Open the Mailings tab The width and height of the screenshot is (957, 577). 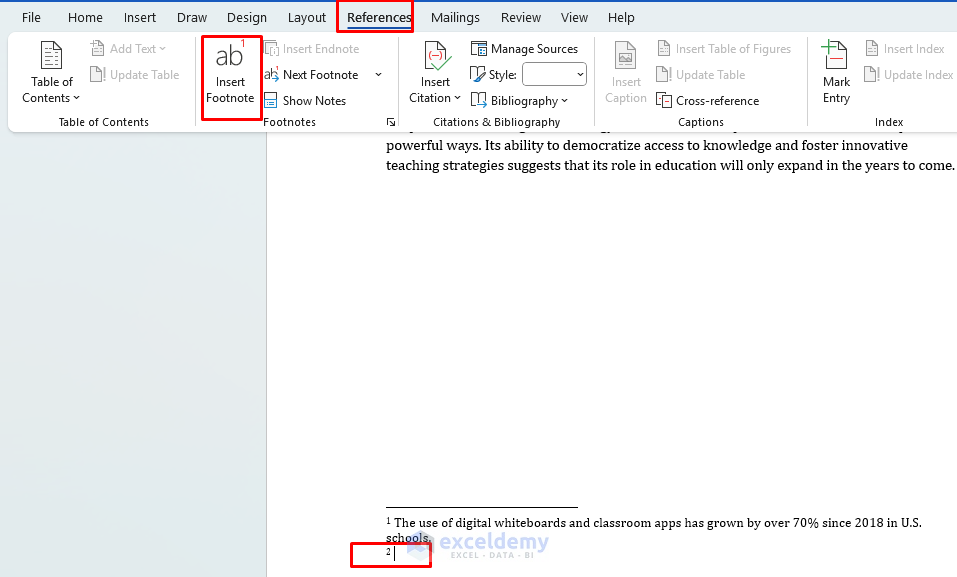coord(455,18)
